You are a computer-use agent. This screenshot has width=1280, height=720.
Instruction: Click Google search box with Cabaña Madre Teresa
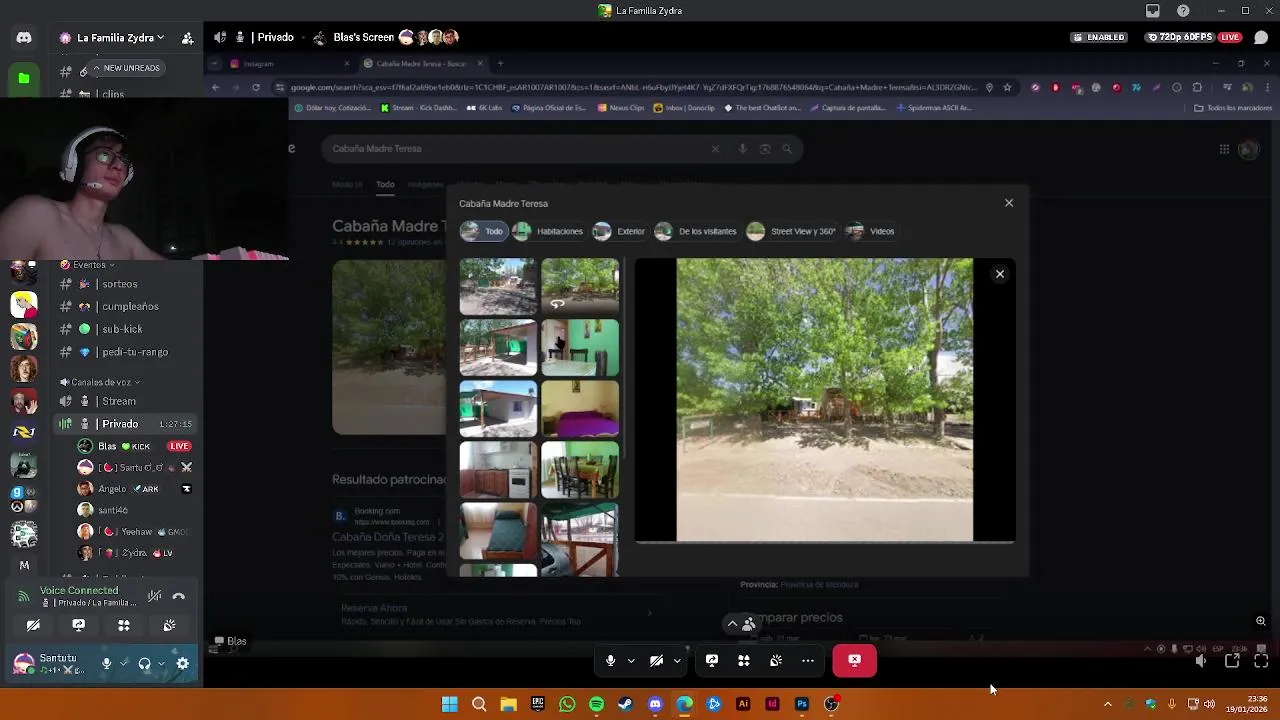click(562, 149)
